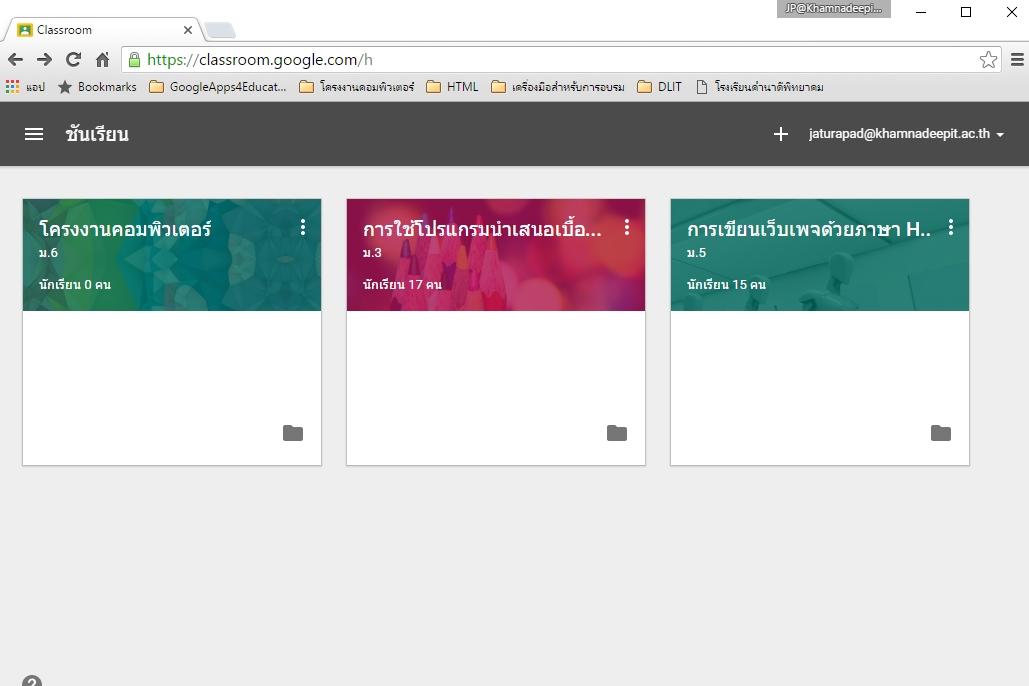This screenshot has width=1029, height=686.
Task: Open Drive folder of โครงงานคอมพิวเตอร์ class
Action: click(x=293, y=433)
